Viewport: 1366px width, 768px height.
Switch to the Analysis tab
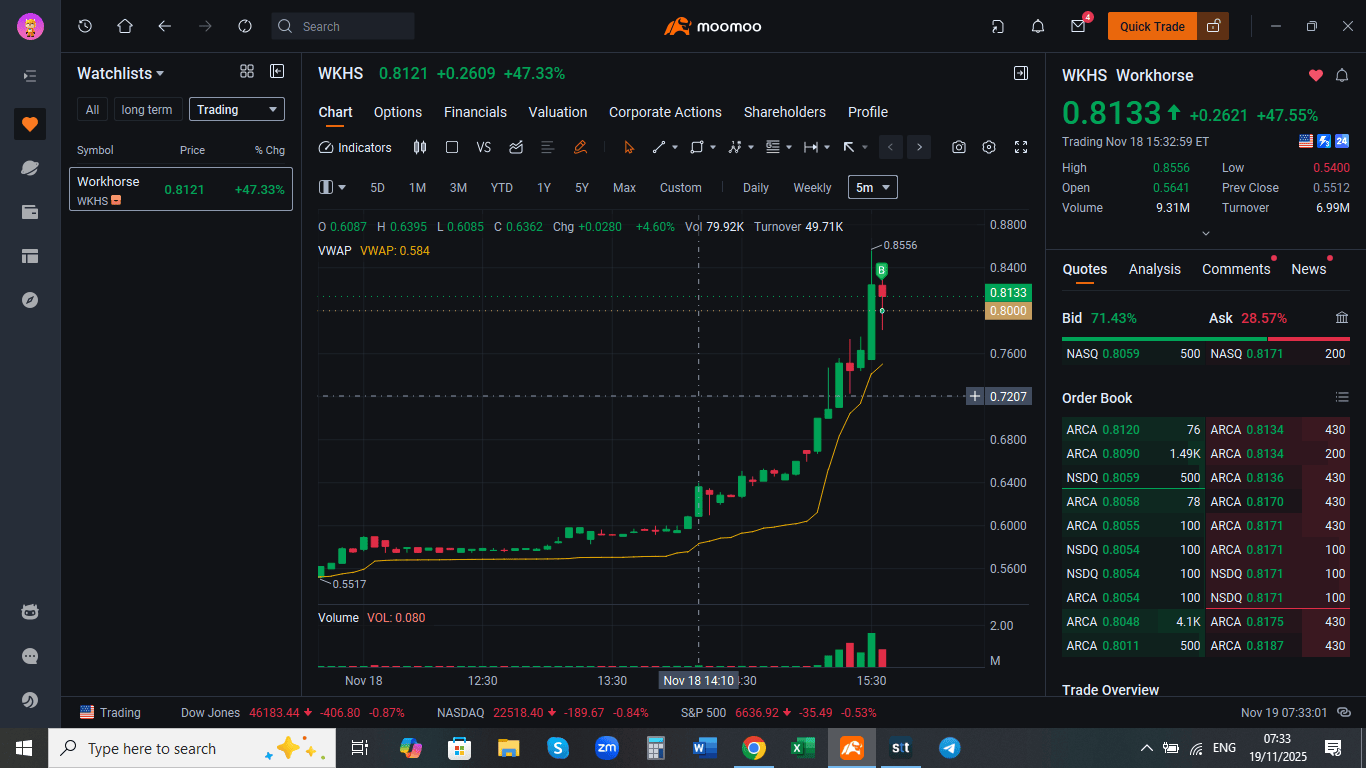click(x=1155, y=269)
